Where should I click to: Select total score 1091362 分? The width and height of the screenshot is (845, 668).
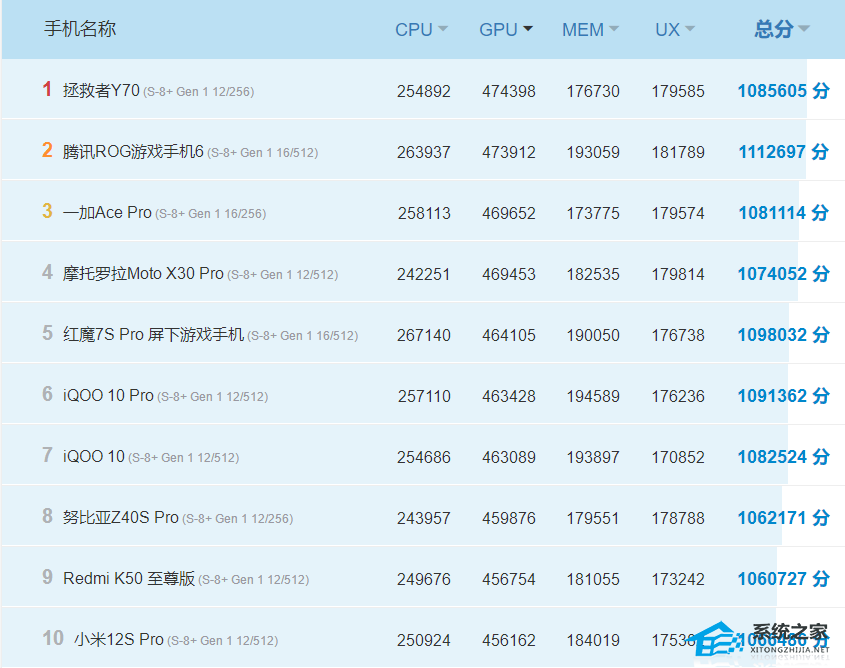tap(783, 395)
